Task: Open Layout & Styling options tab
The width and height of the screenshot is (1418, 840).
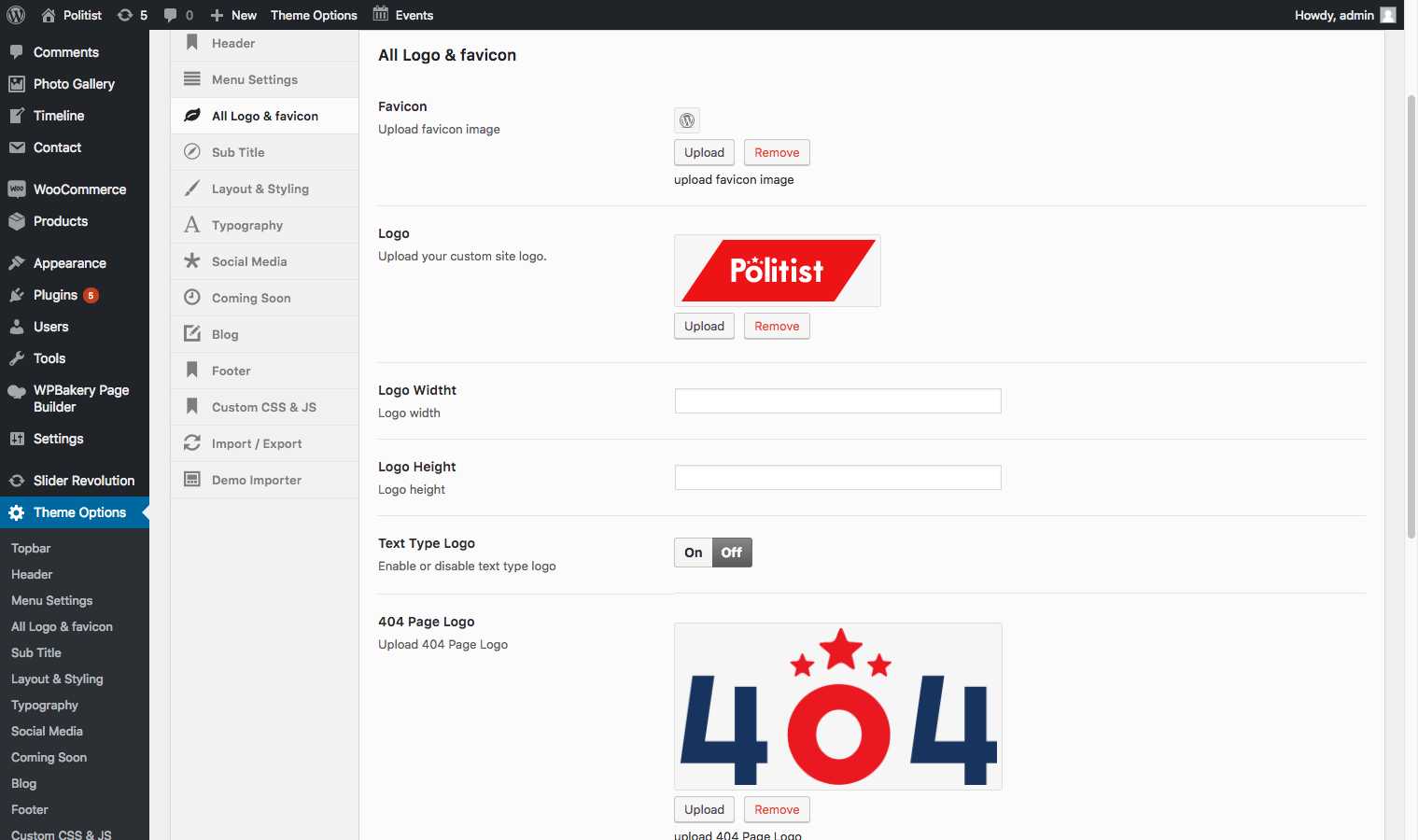Action: [264, 189]
